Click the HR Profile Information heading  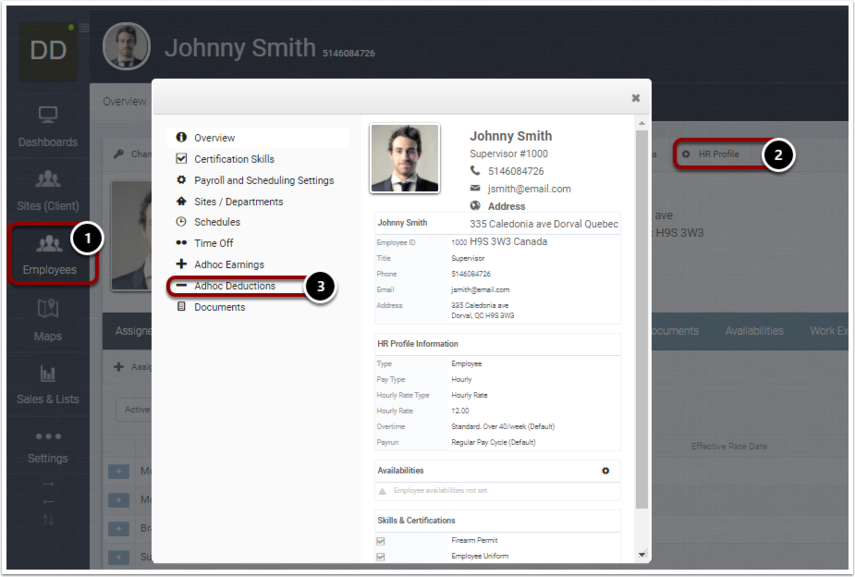[x=418, y=344]
